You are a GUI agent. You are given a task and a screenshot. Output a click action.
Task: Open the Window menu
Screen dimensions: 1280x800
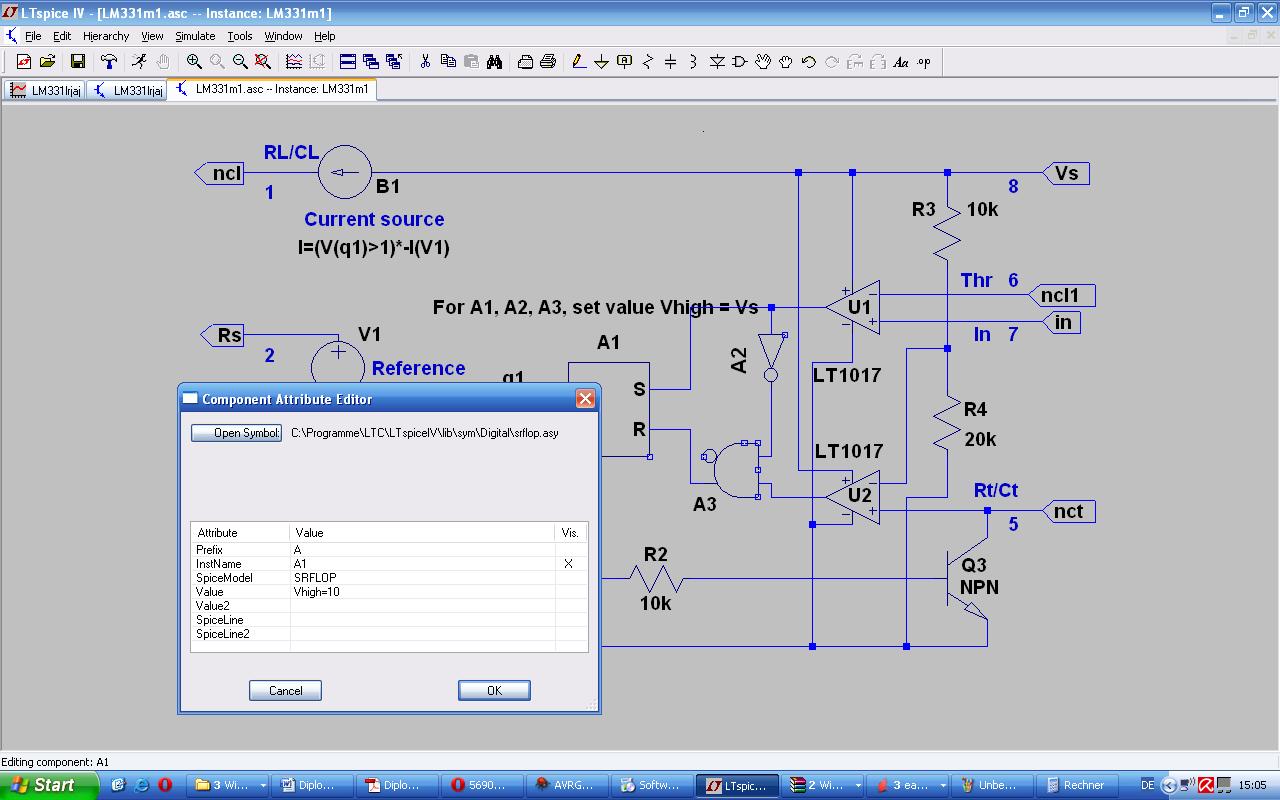[283, 36]
